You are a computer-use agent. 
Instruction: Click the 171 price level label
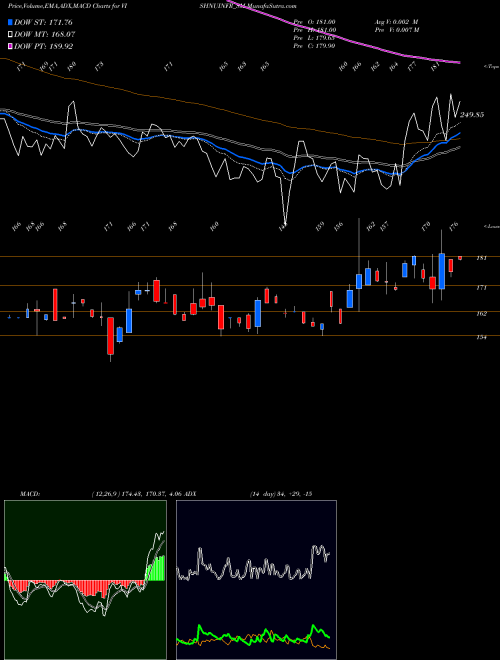(x=481, y=287)
